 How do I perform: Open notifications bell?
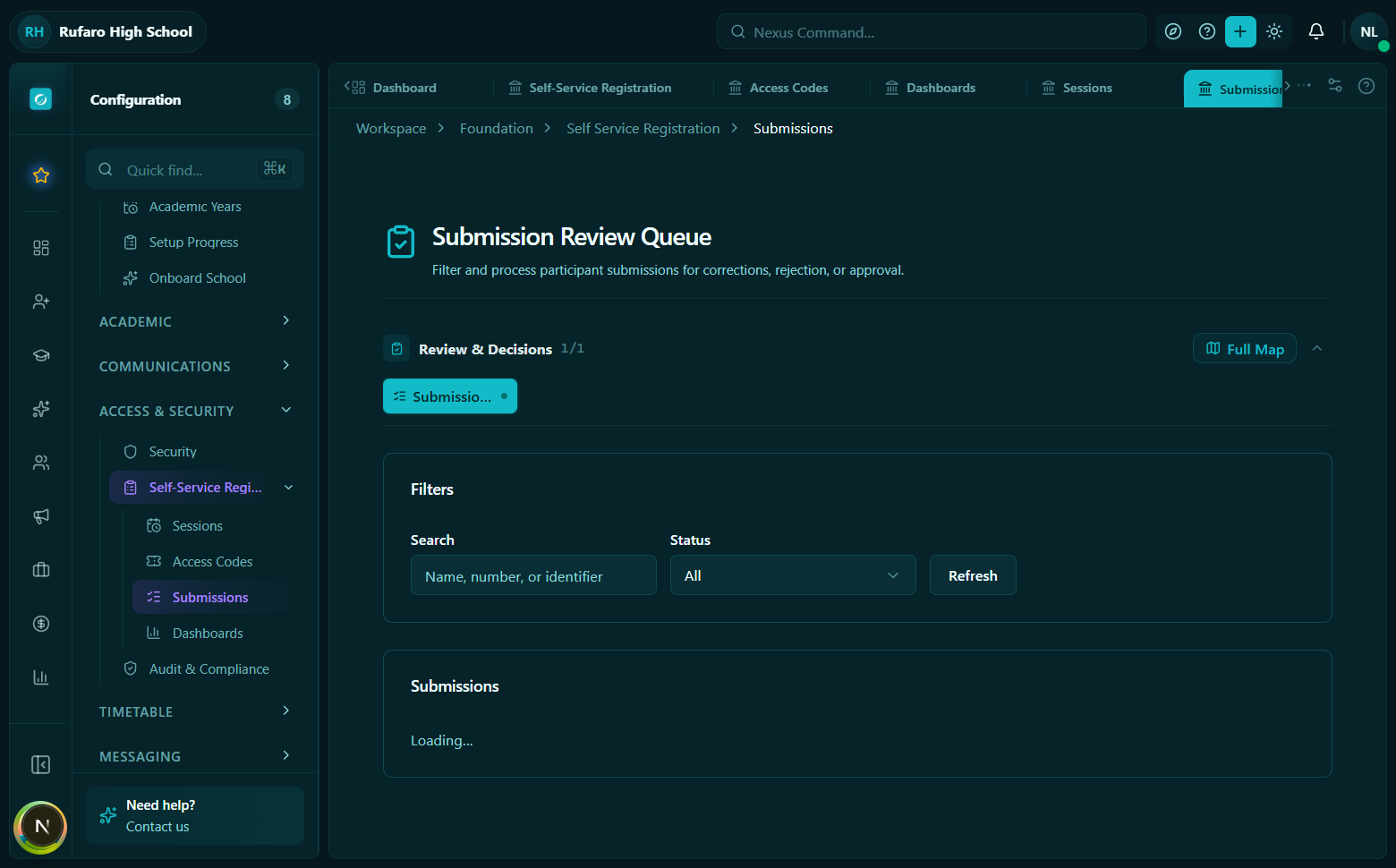[x=1316, y=31]
